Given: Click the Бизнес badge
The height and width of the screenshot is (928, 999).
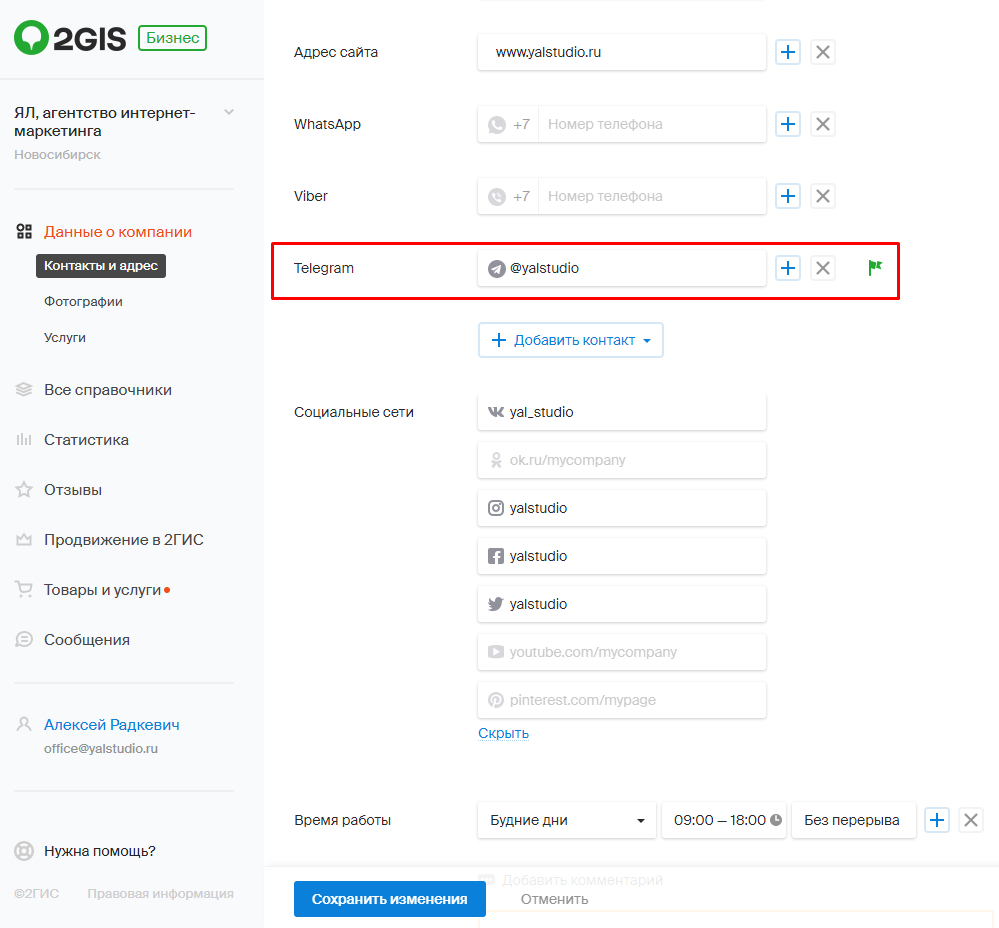Looking at the screenshot, I should click(x=173, y=38).
